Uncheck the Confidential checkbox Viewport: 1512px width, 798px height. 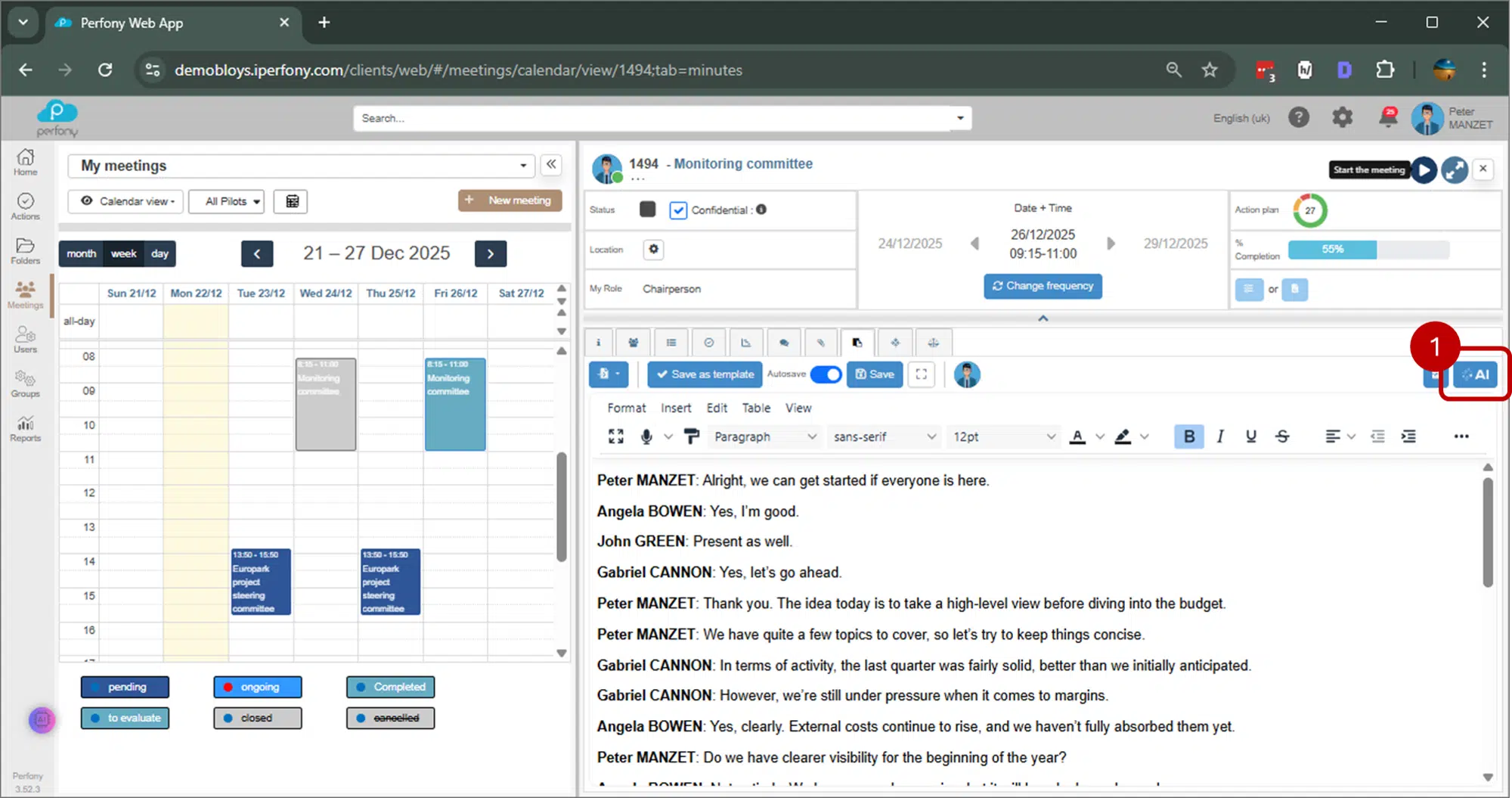click(678, 210)
